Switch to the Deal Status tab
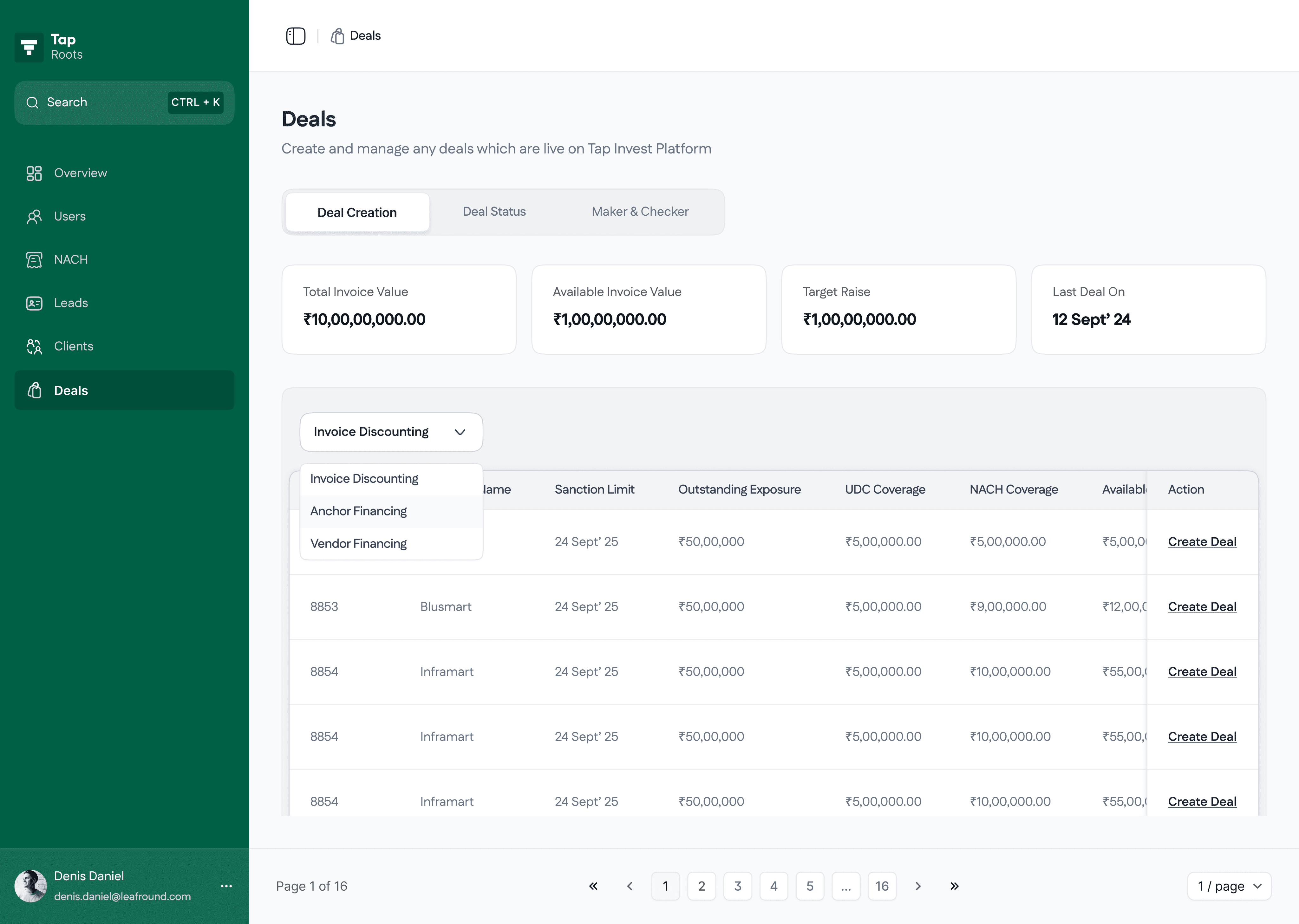Screen dimensions: 1299x924 pos(494,212)
